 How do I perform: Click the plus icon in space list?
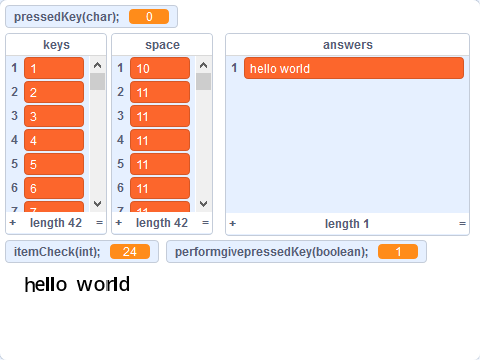click(x=119, y=223)
